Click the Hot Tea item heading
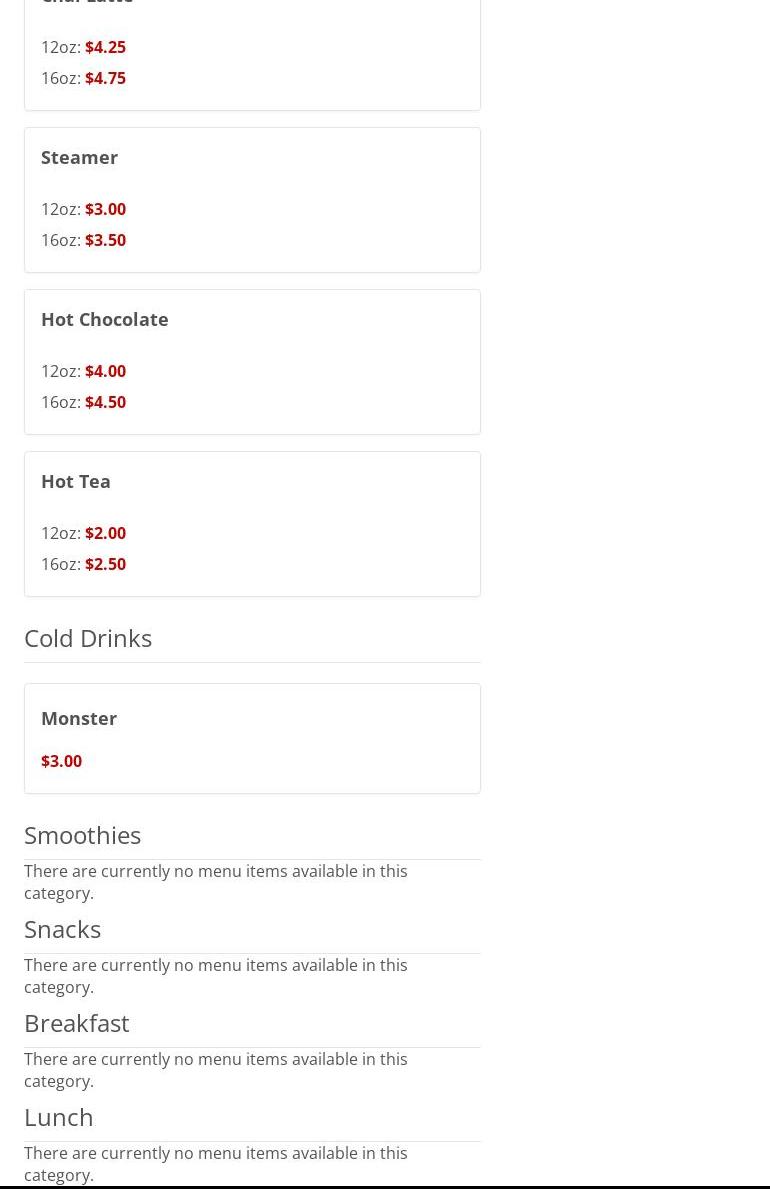This screenshot has width=770, height=1189. tap(76, 482)
